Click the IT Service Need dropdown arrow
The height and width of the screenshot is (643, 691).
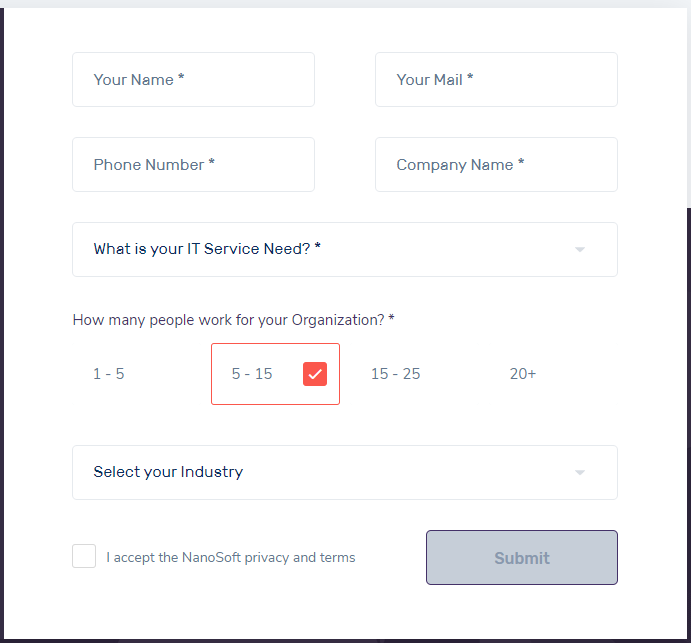[580, 250]
